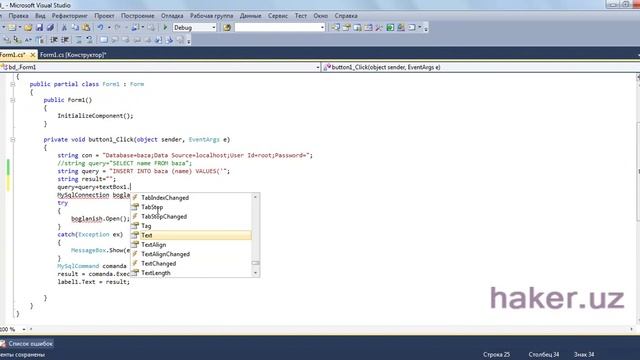
Task: Click the Undo arrow icon
Action: 100,27
